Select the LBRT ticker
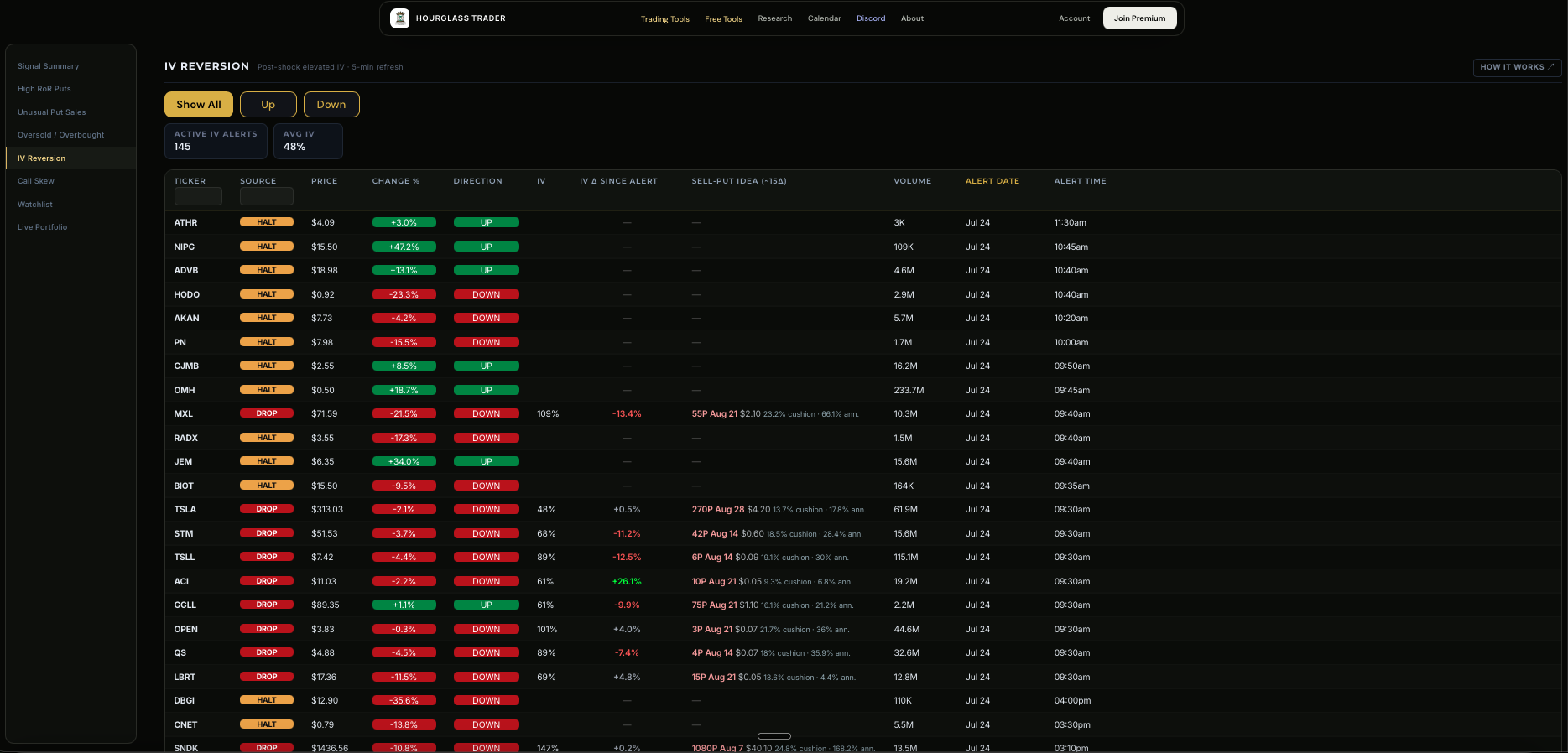The height and width of the screenshot is (753, 1568). pos(185,678)
